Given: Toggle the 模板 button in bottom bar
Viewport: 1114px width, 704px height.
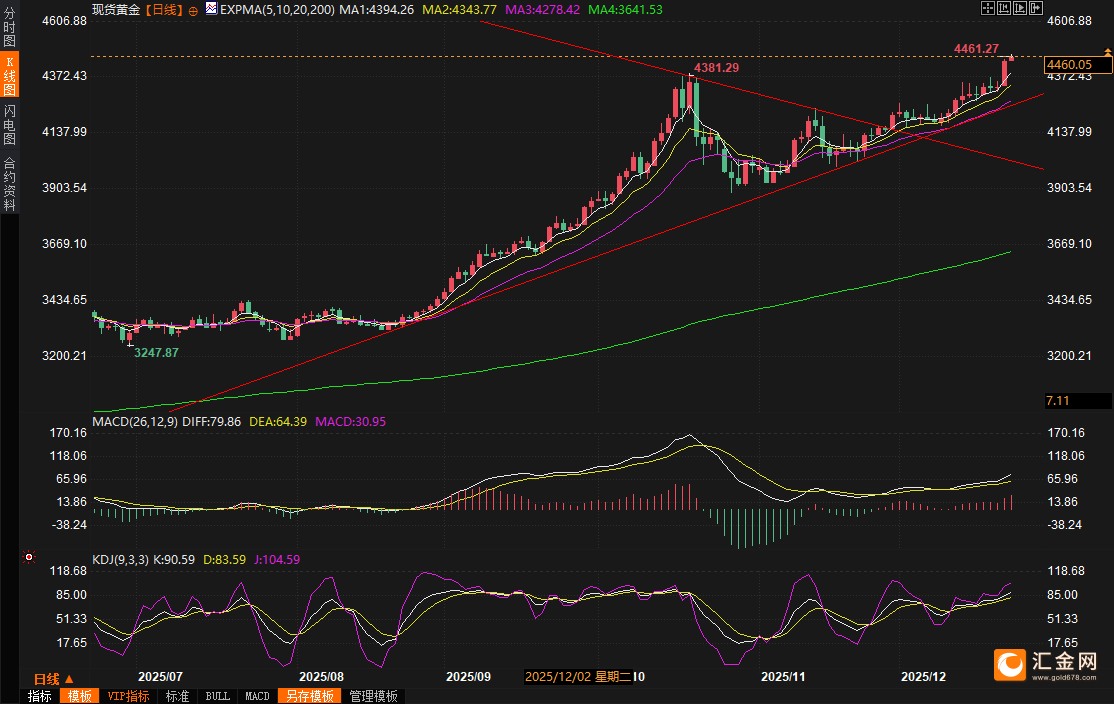Looking at the screenshot, I should [79, 696].
